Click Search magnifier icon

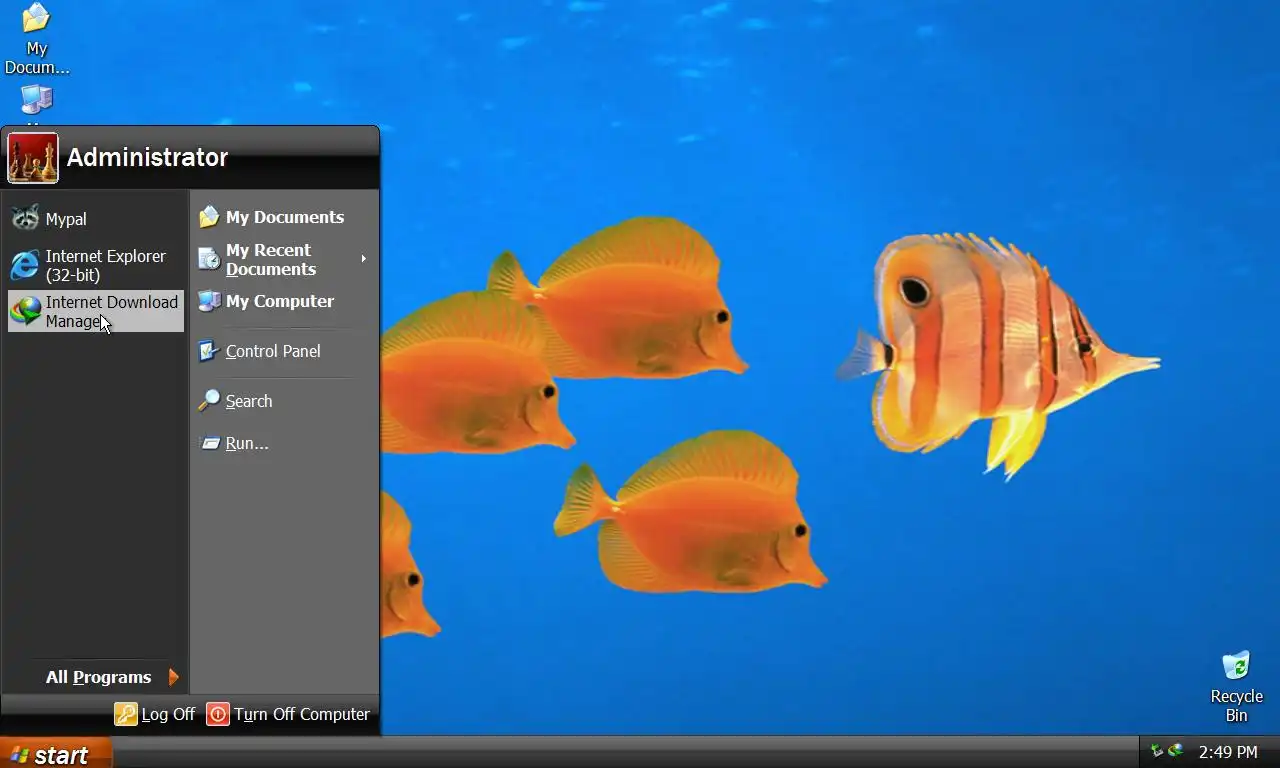pyautogui.click(x=209, y=401)
